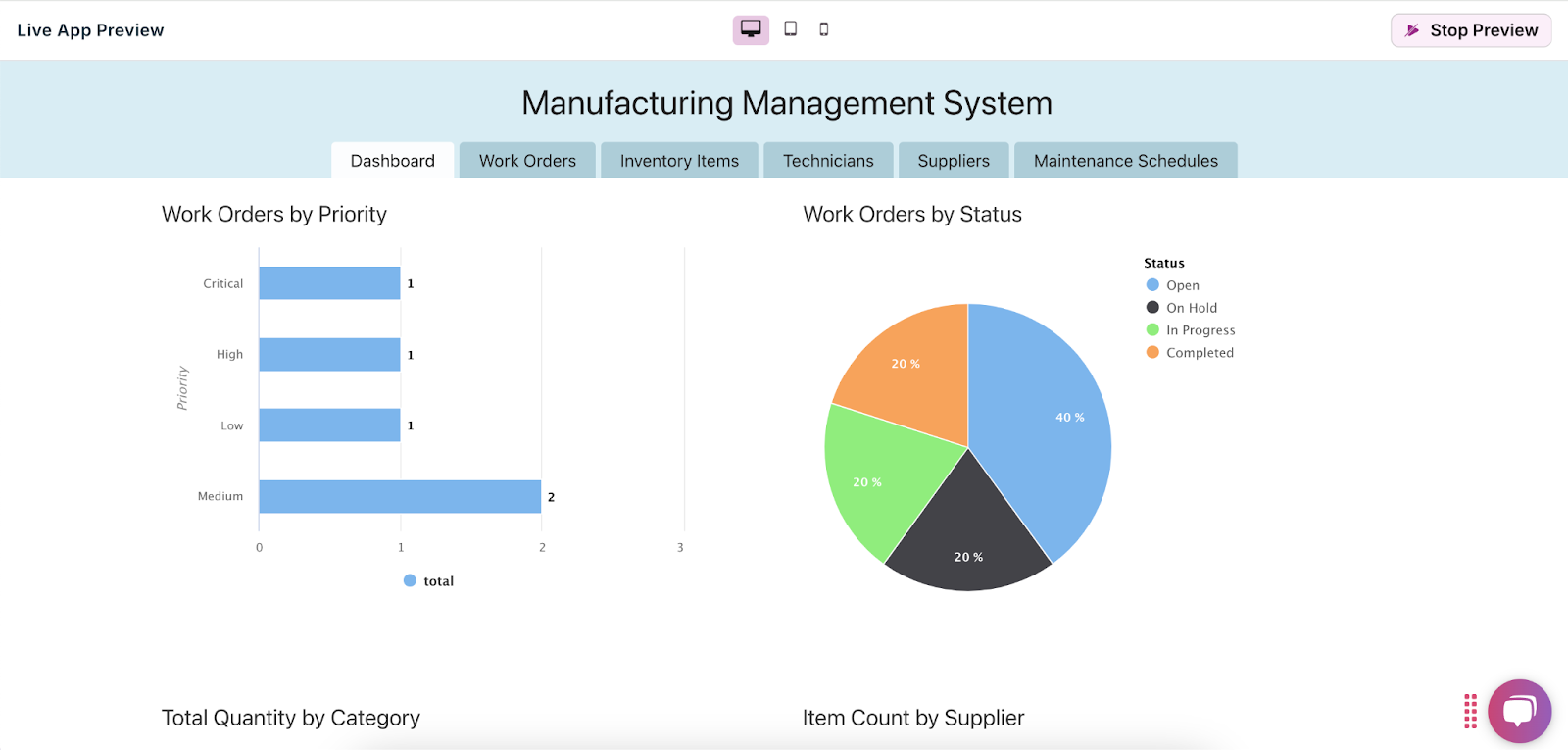The image size is (1568, 750).
Task: Click the dotted drag handle beside chat
Action: pyautogui.click(x=1470, y=711)
